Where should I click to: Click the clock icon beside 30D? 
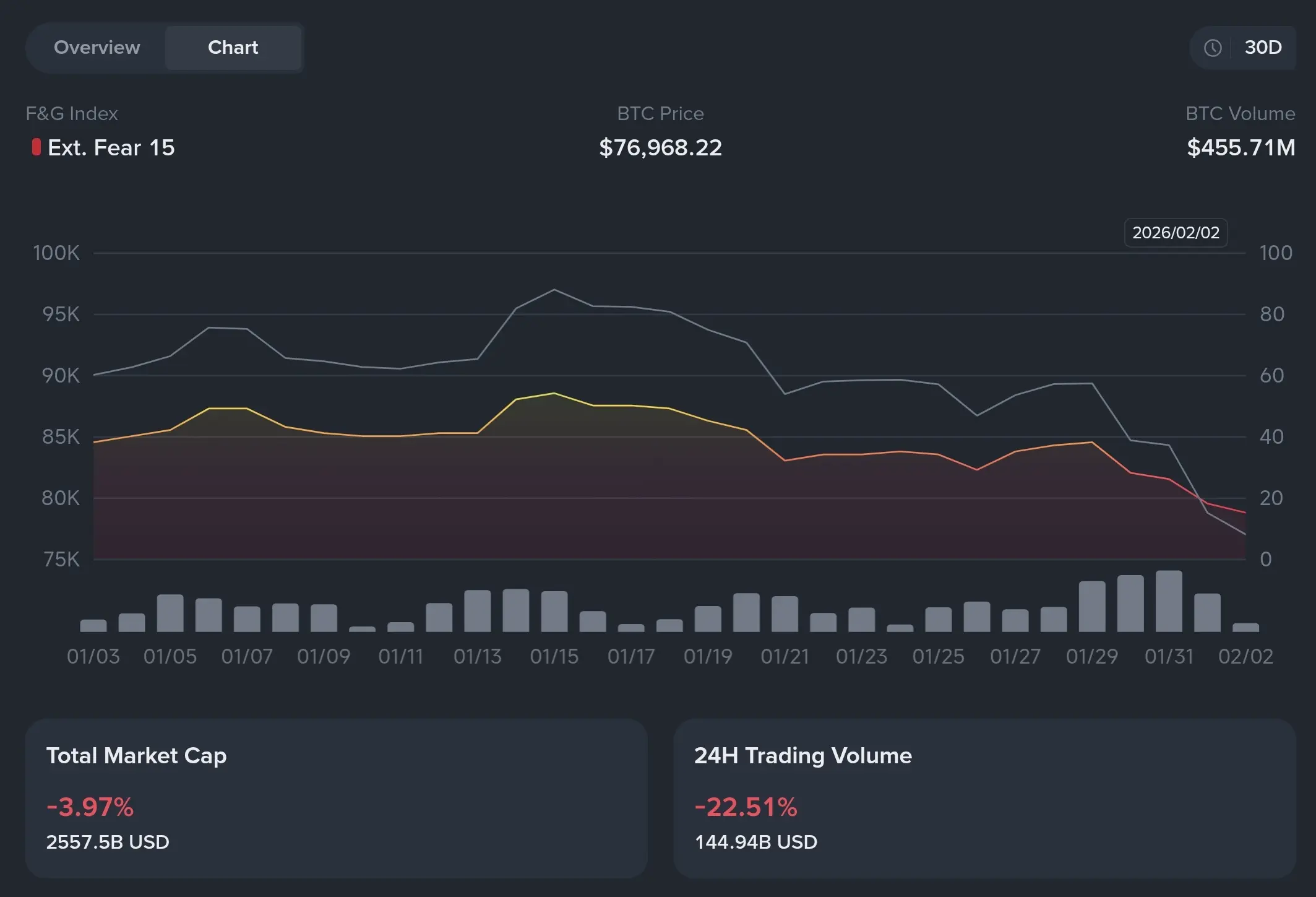(x=1213, y=48)
